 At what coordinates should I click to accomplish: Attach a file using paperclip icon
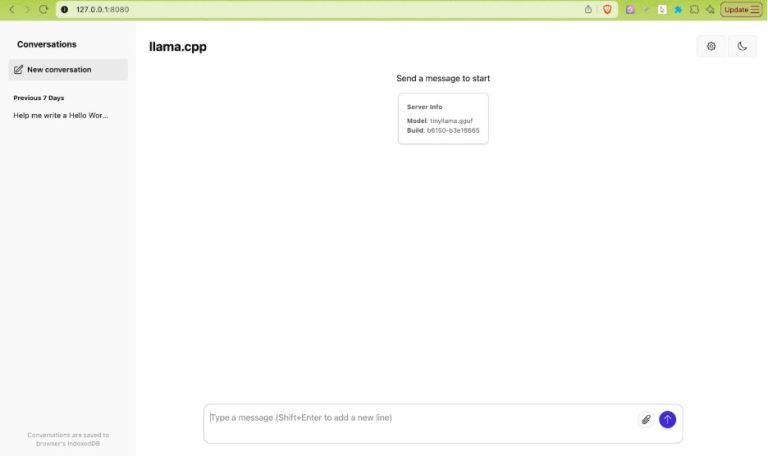[646, 419]
